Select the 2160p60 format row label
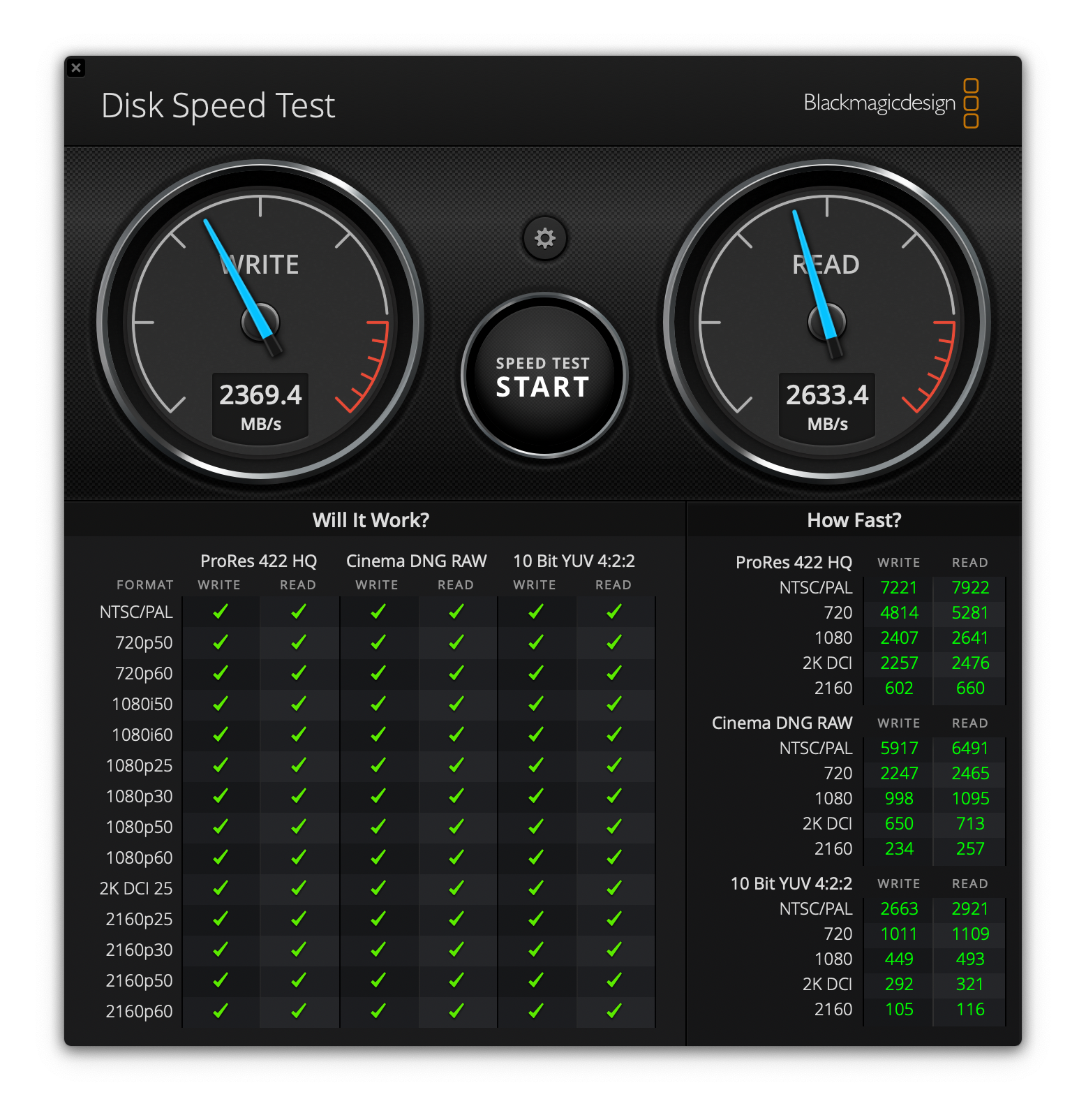Image resolution: width=1086 pixels, height=1120 pixels. coord(139,1012)
